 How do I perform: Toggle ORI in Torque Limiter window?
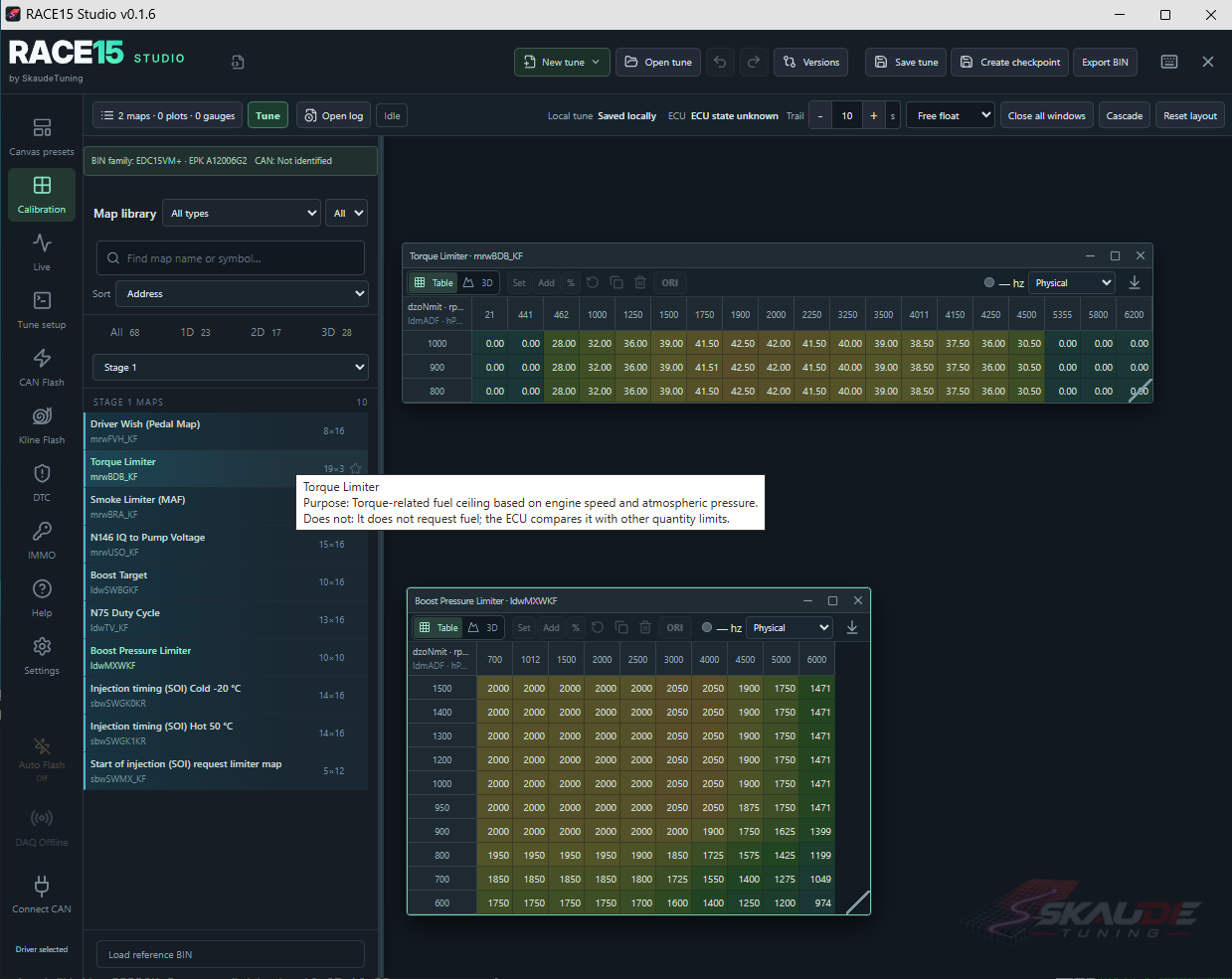(x=670, y=283)
